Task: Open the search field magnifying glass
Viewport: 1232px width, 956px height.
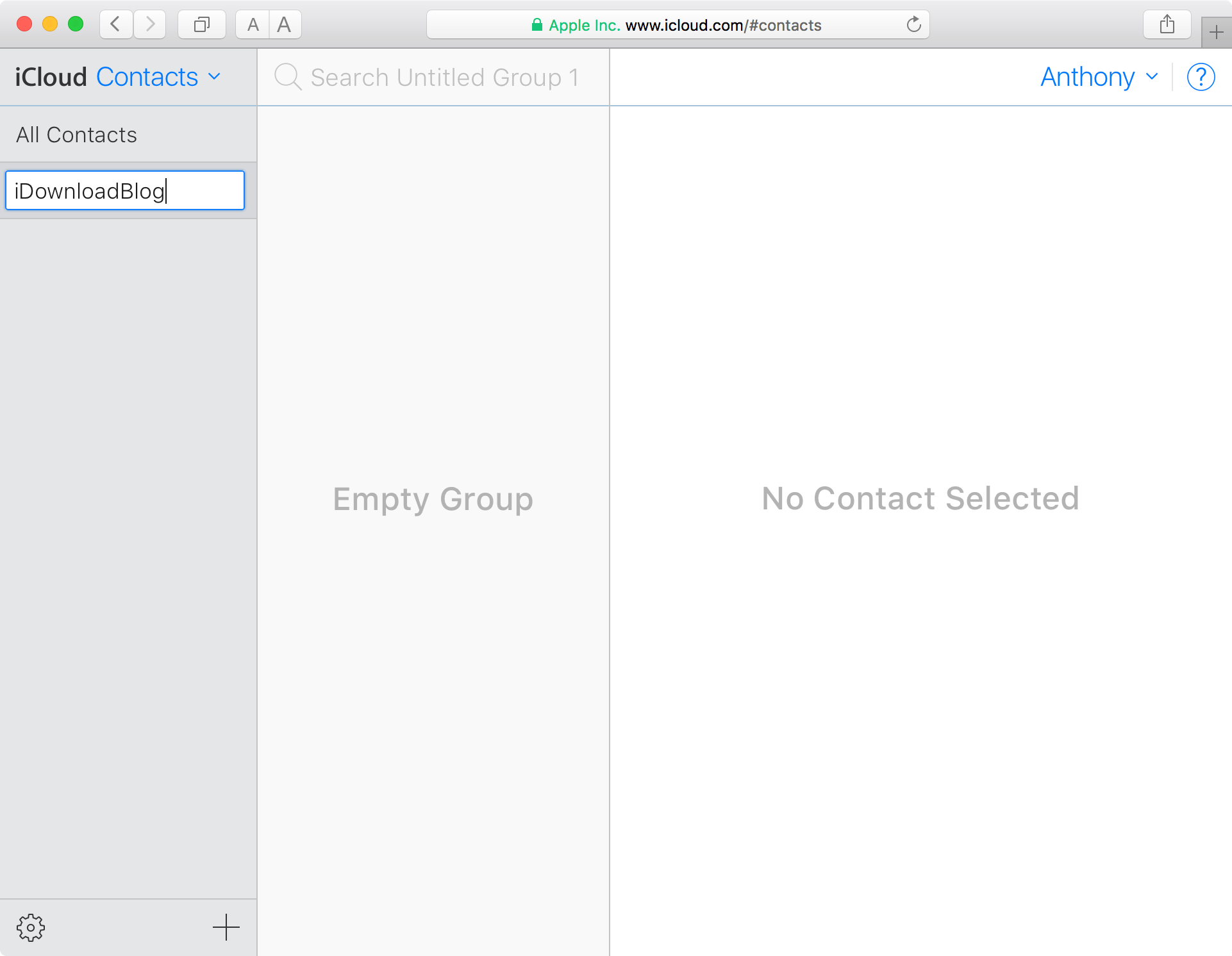Action: 288,77
